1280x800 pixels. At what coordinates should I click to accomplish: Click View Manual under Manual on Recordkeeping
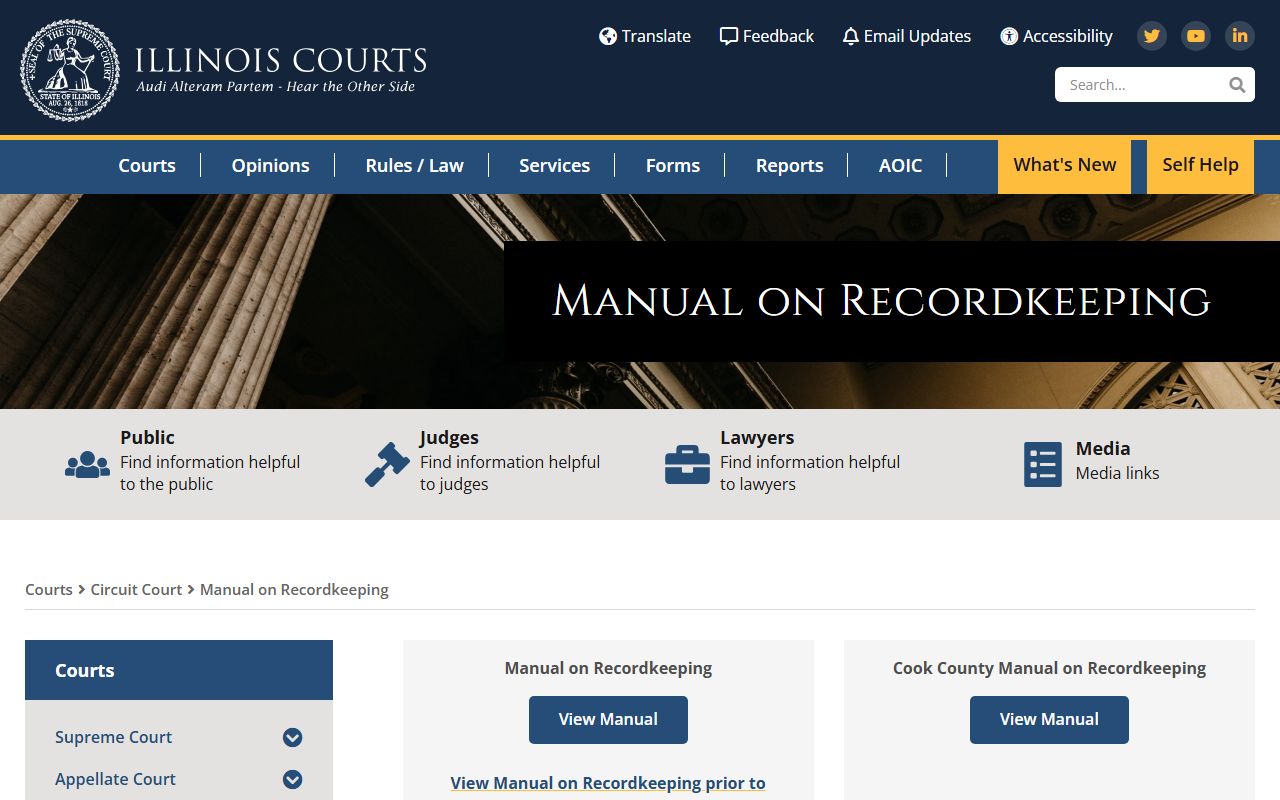(x=608, y=720)
